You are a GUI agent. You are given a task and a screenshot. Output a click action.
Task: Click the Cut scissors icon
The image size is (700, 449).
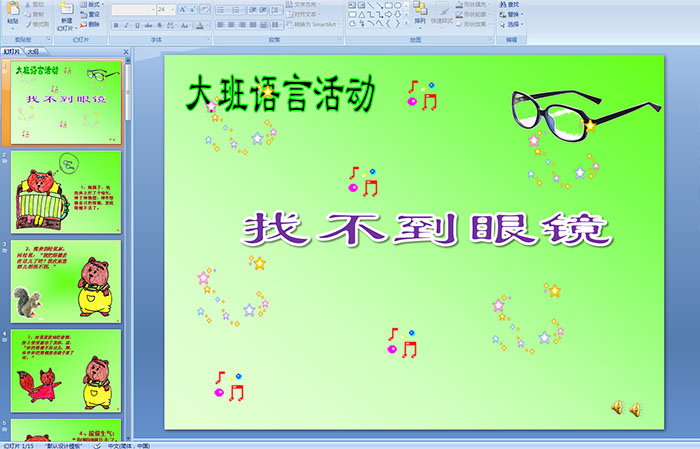pyautogui.click(x=28, y=4)
